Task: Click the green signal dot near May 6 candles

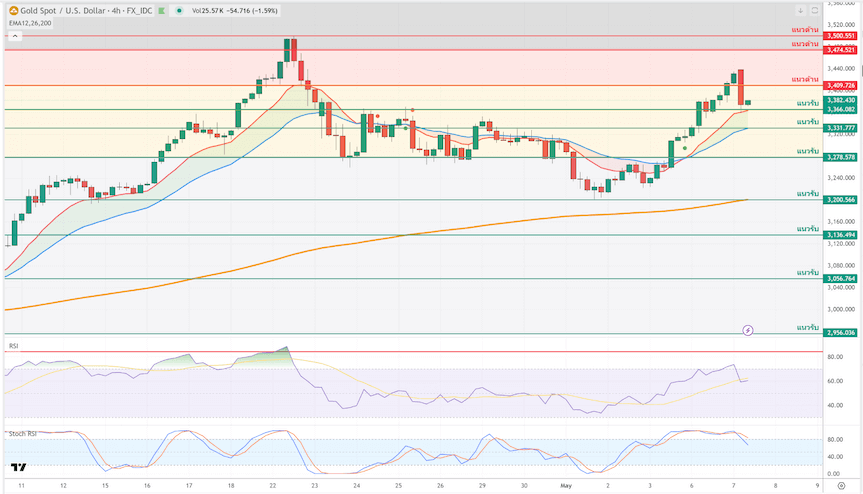Action: pyautogui.click(x=685, y=148)
